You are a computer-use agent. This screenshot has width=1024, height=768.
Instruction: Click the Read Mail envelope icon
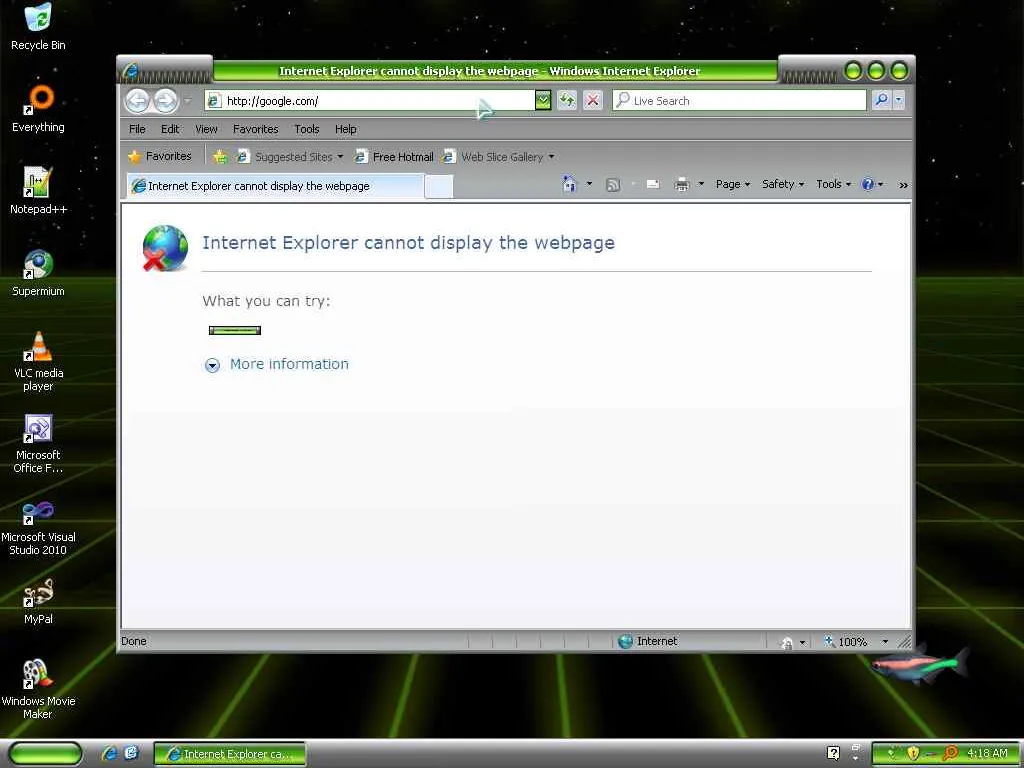pos(652,185)
